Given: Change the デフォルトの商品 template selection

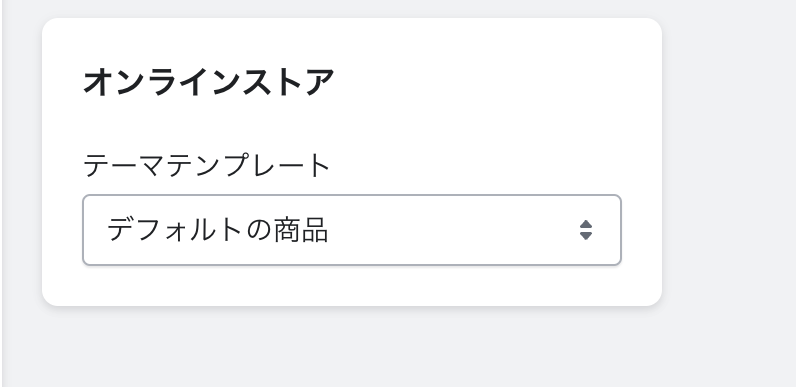Looking at the screenshot, I should [x=352, y=230].
